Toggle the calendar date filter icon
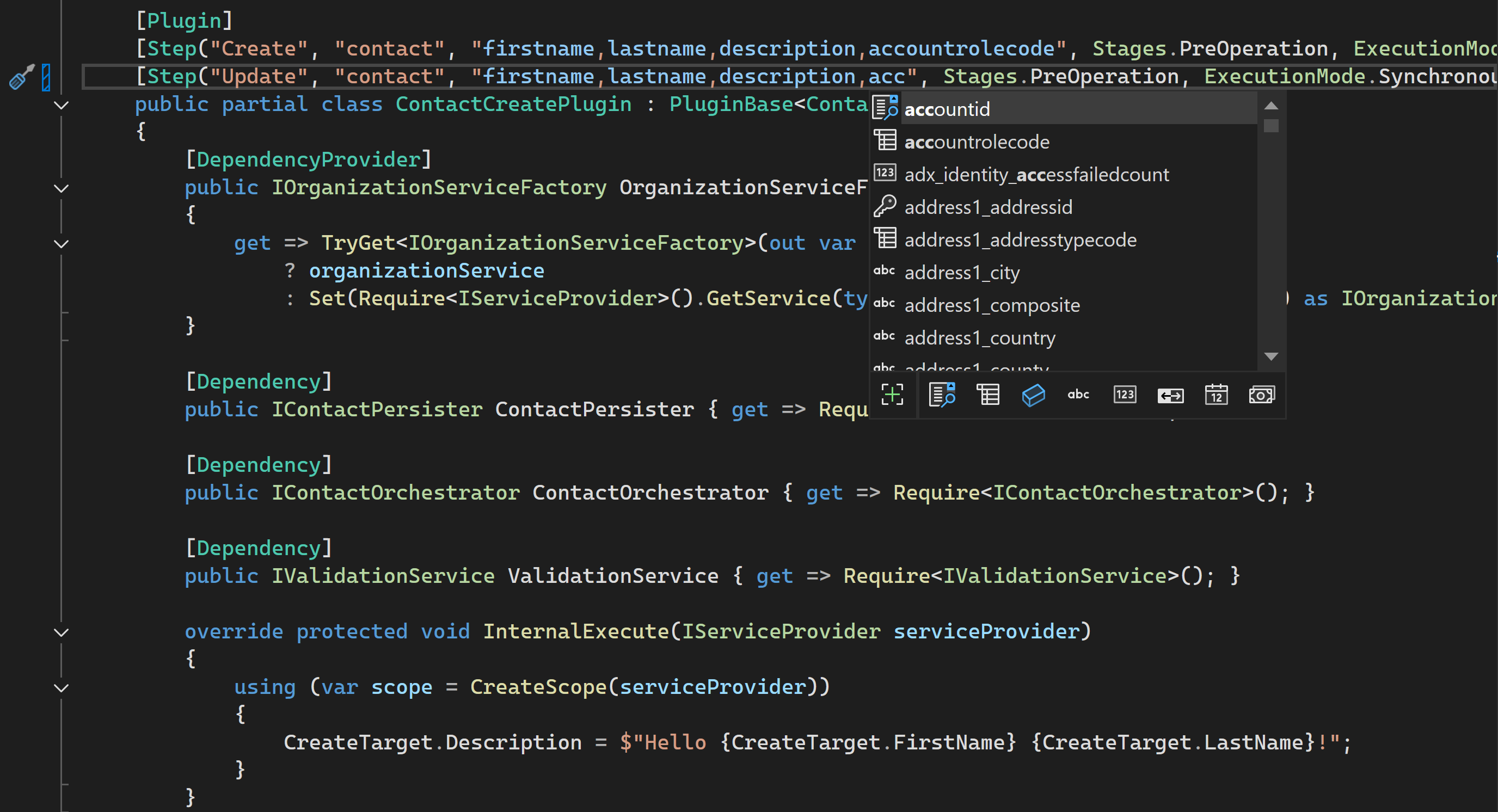Viewport: 1498px width, 812px height. 1216,395
